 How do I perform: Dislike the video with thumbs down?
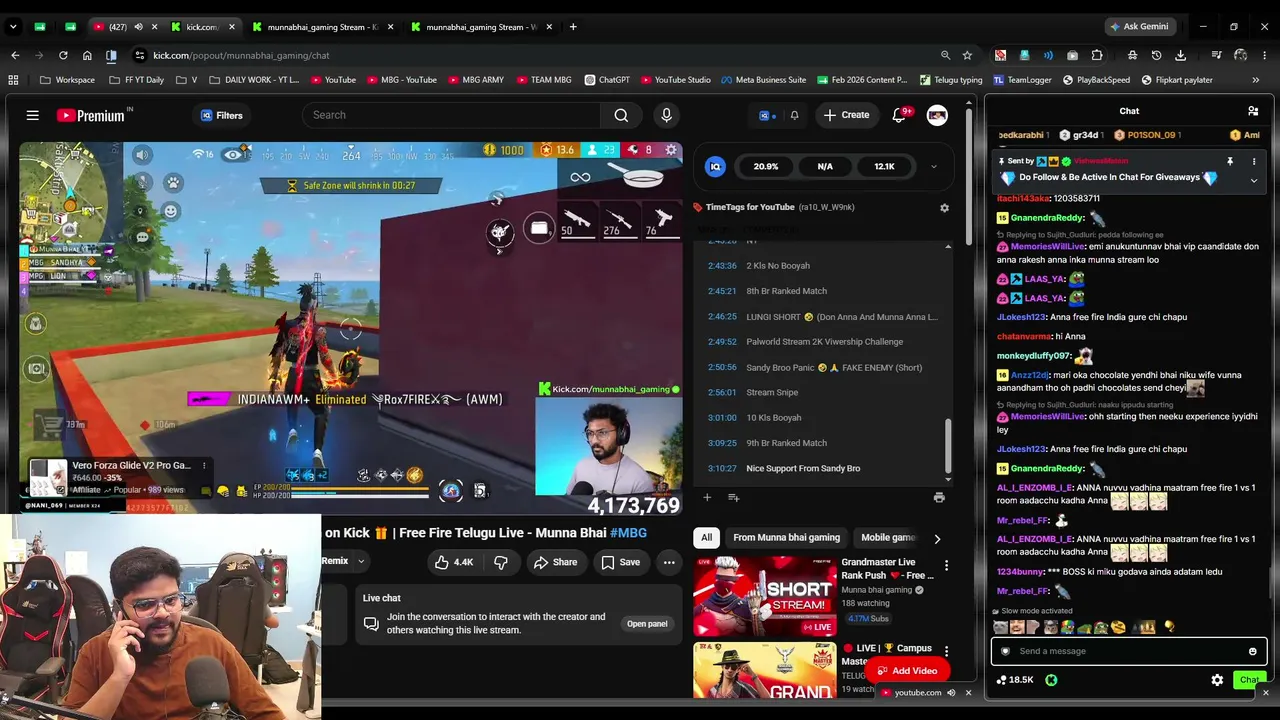click(x=501, y=562)
